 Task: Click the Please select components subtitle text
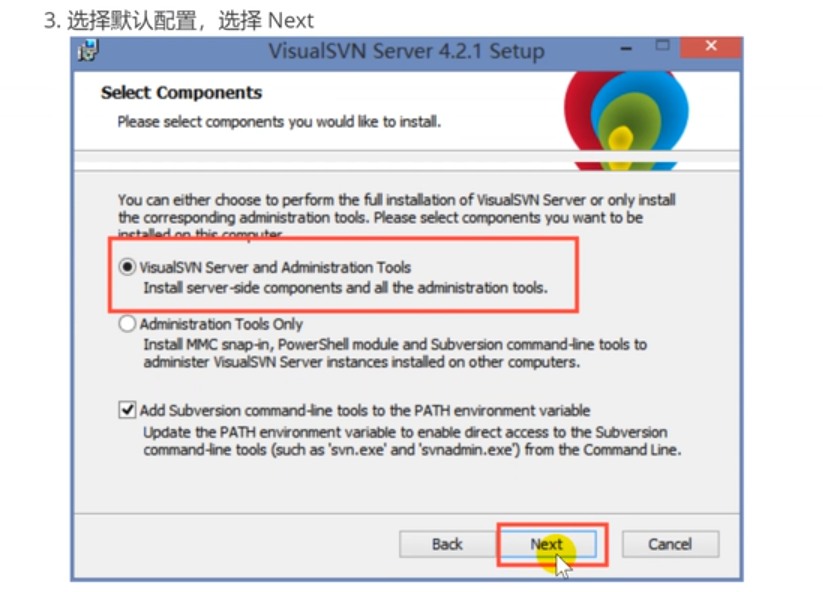[279, 122]
